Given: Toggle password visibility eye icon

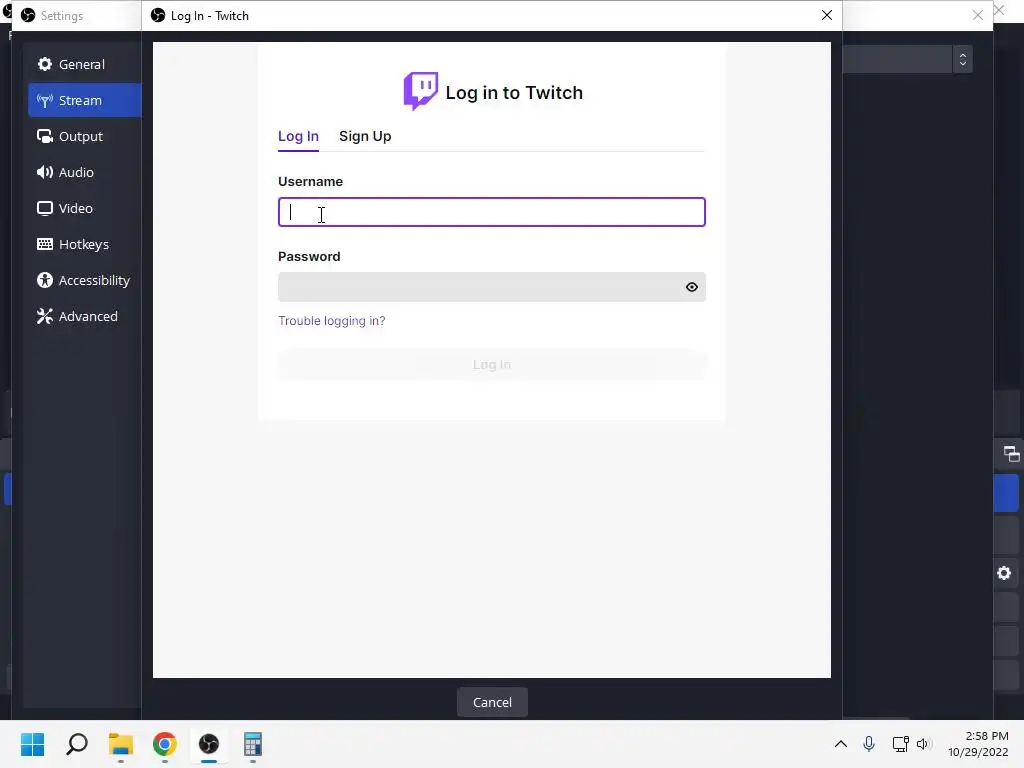Looking at the screenshot, I should (692, 287).
